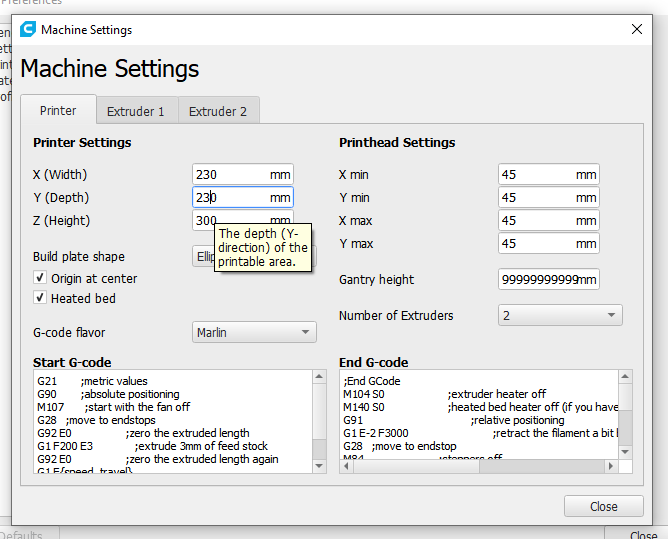The image size is (668, 539).
Task: Click the X (Width) input field
Action: [x=243, y=175]
